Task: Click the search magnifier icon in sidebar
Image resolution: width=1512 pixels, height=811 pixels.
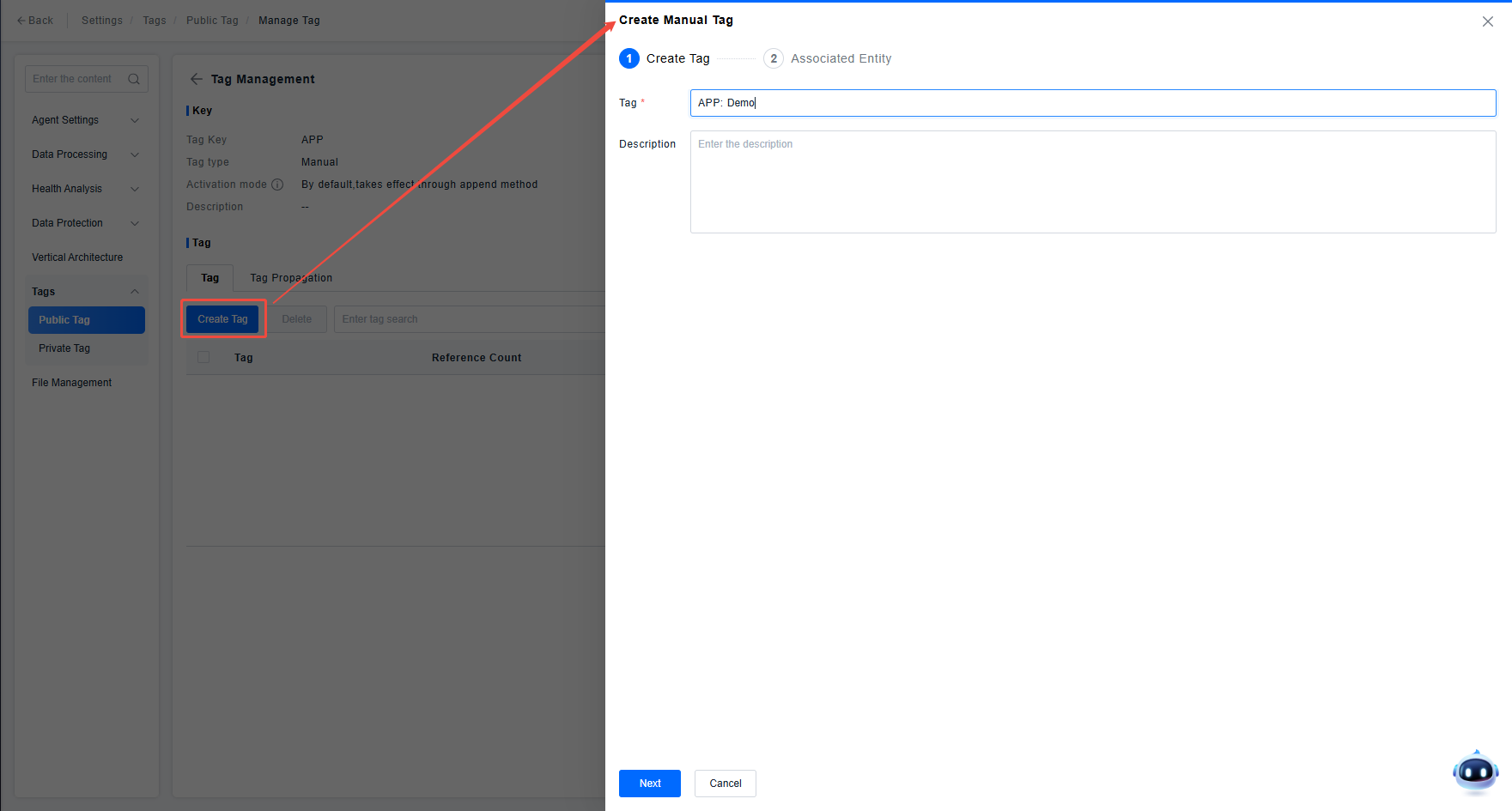Action: click(134, 79)
